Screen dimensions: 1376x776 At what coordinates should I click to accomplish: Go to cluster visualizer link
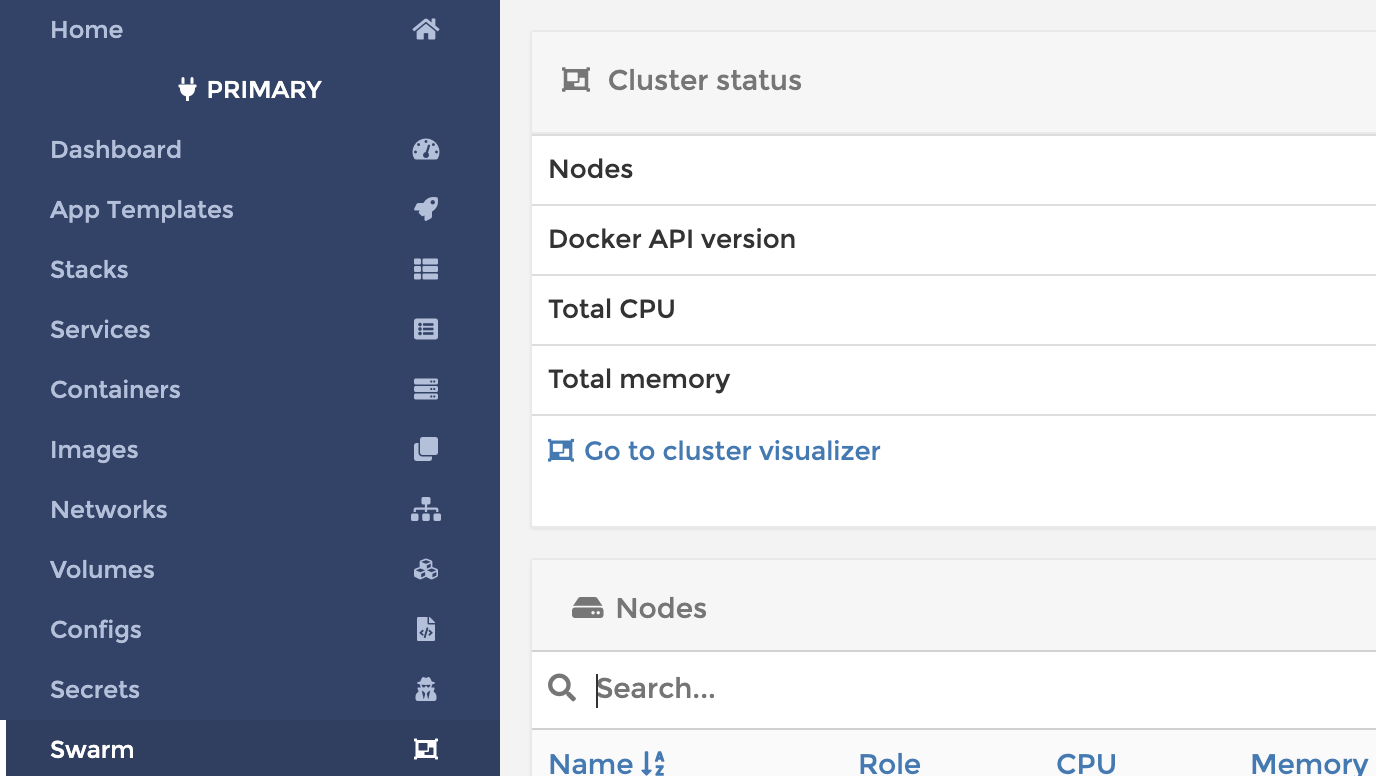tap(731, 451)
